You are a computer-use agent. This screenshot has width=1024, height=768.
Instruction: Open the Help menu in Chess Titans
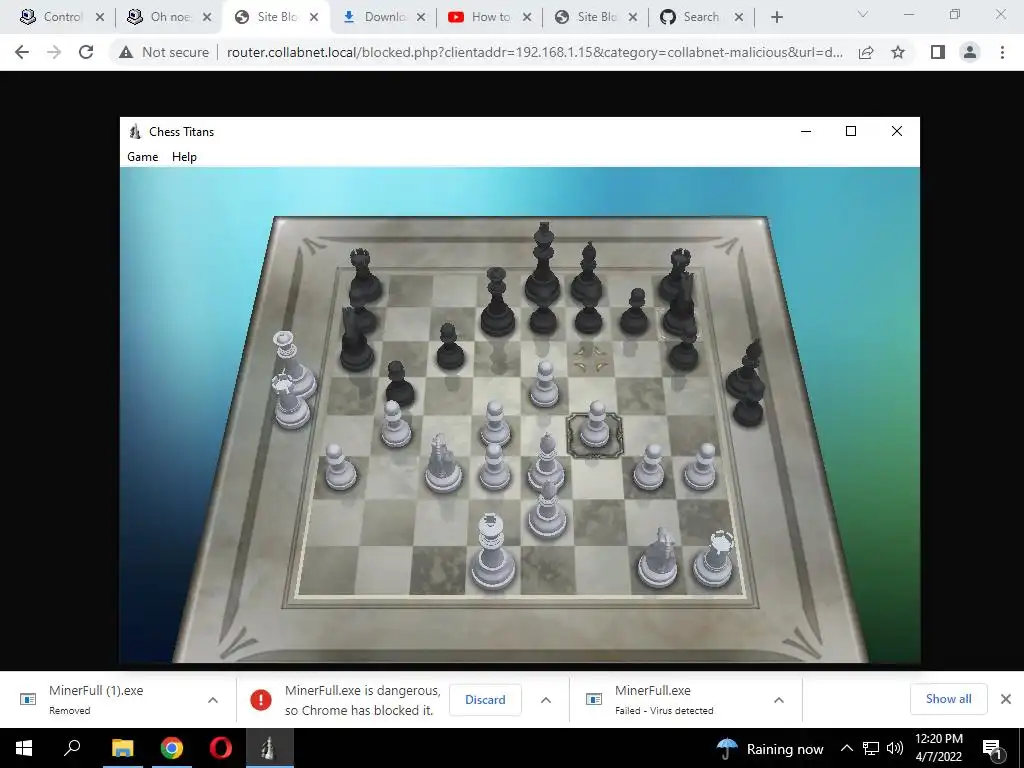click(184, 157)
